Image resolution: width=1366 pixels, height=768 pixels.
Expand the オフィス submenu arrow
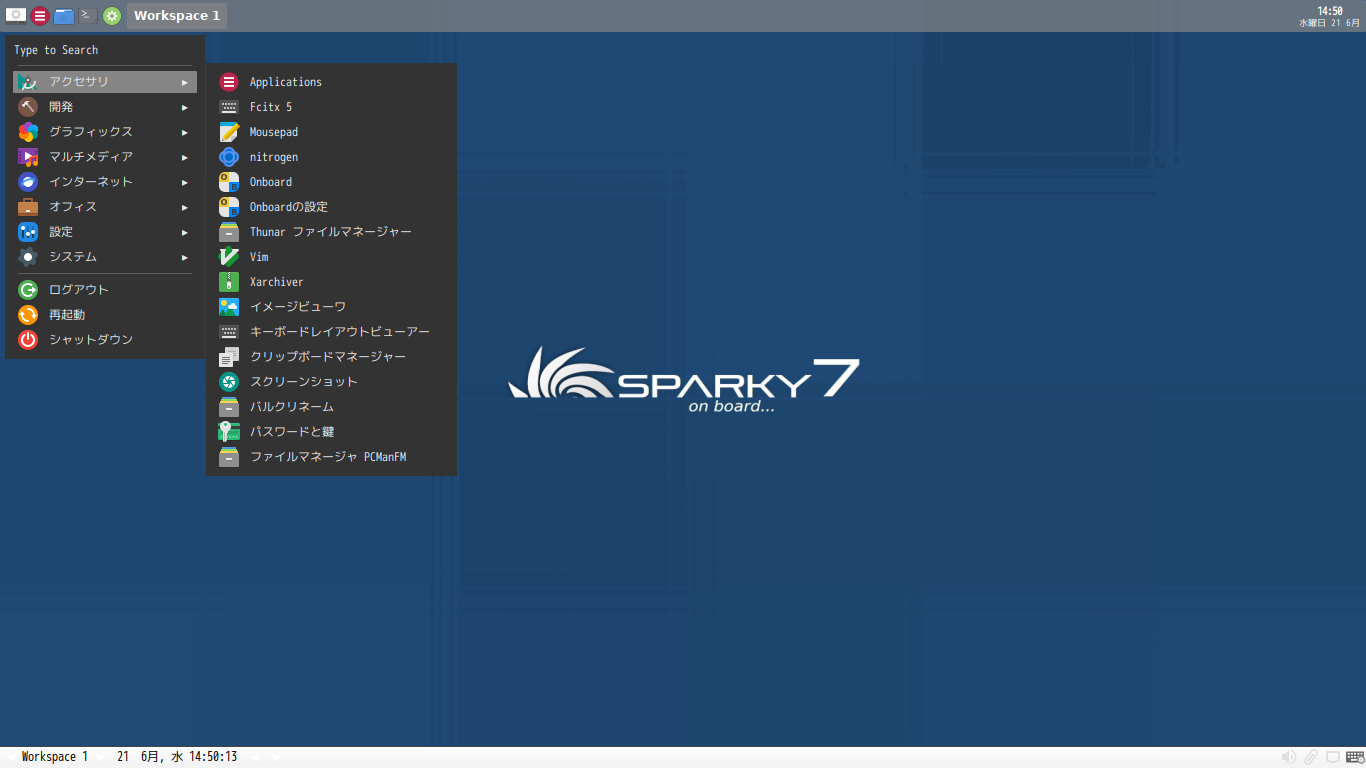click(x=185, y=207)
